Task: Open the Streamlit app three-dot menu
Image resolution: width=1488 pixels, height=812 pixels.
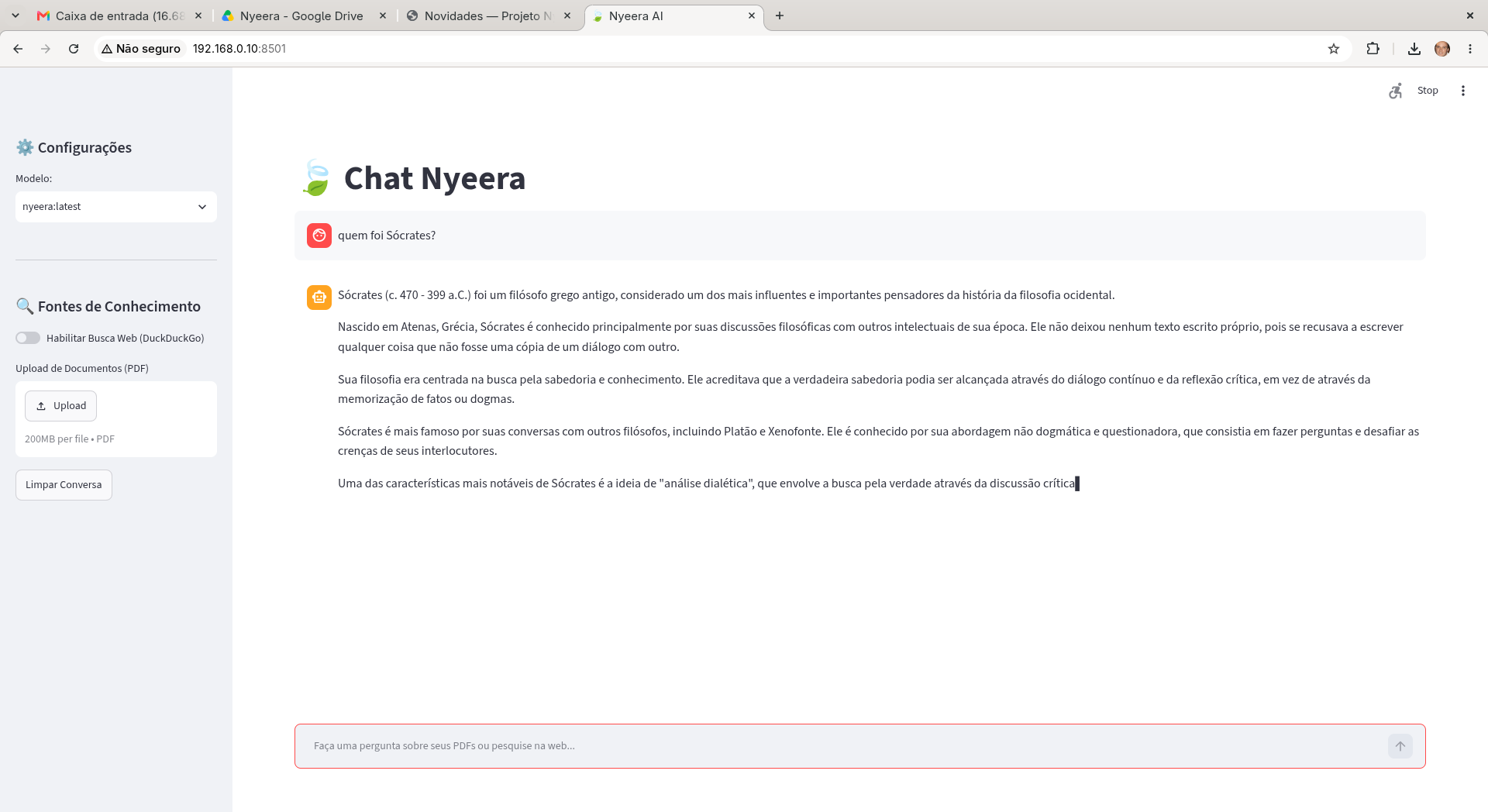Action: click(x=1463, y=91)
